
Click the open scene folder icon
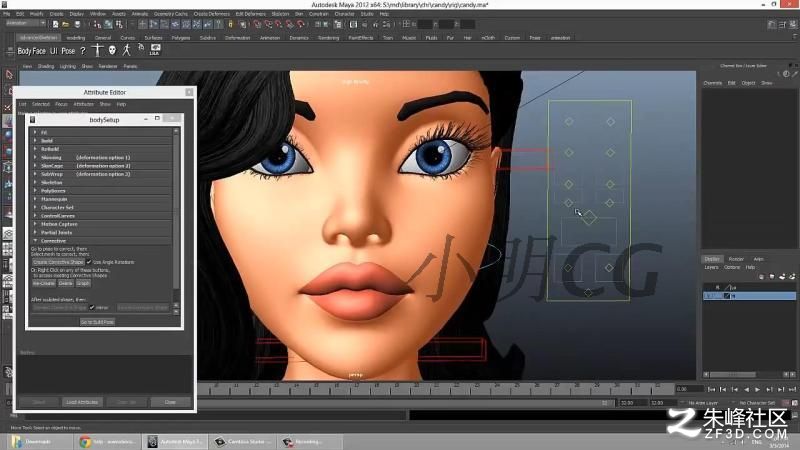click(x=65, y=24)
